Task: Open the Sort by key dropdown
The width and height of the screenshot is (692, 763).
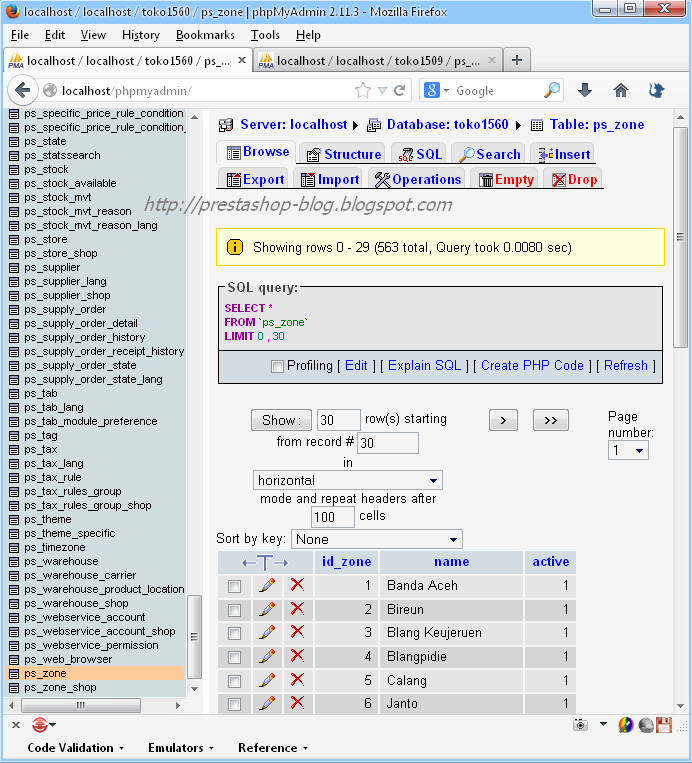Action: [x=377, y=539]
